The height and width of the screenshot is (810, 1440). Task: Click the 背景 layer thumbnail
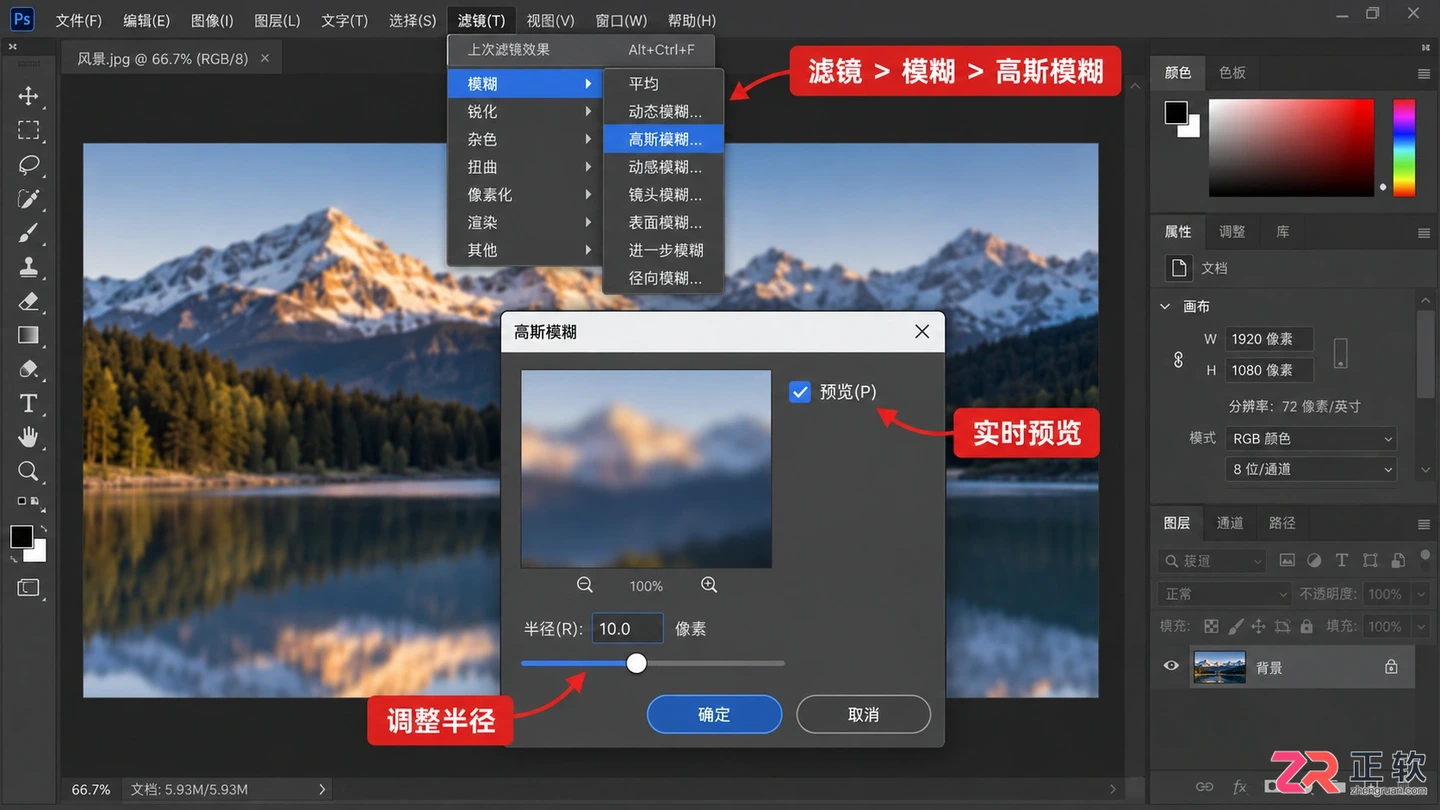(1220, 667)
